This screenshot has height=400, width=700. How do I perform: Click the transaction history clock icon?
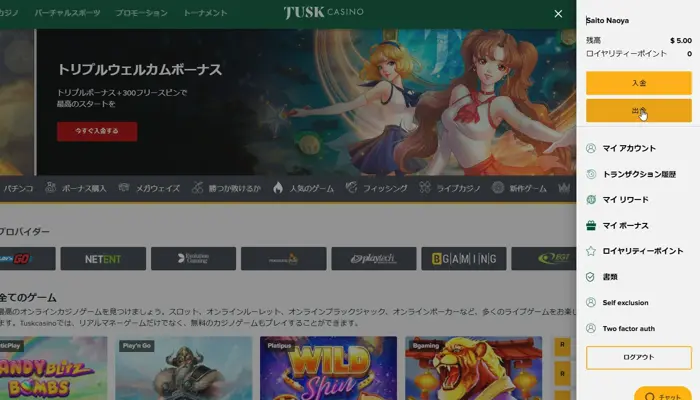tap(591, 174)
